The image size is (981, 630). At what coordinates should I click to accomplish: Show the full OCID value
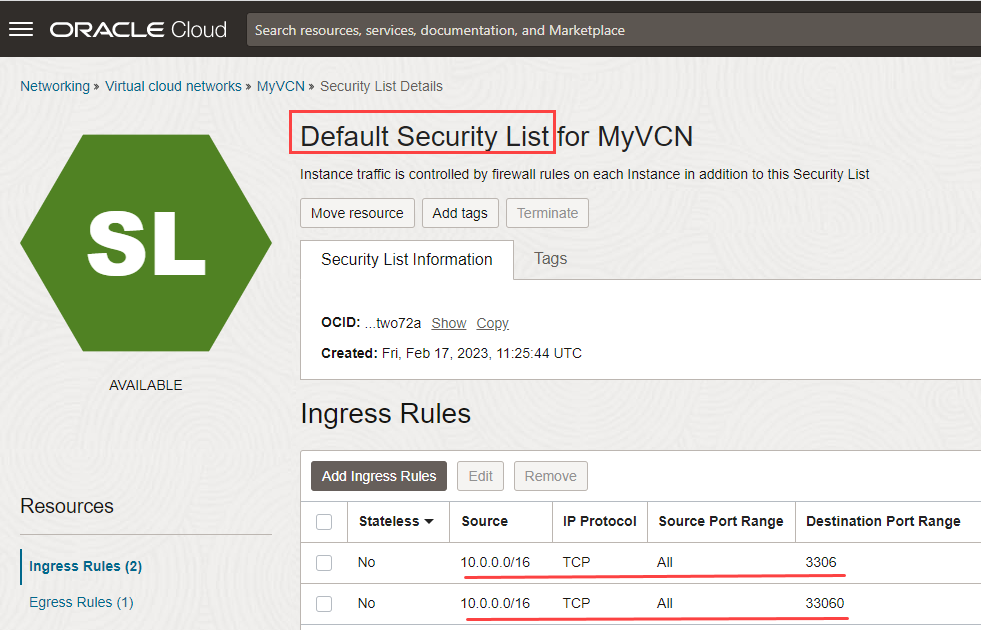point(448,323)
